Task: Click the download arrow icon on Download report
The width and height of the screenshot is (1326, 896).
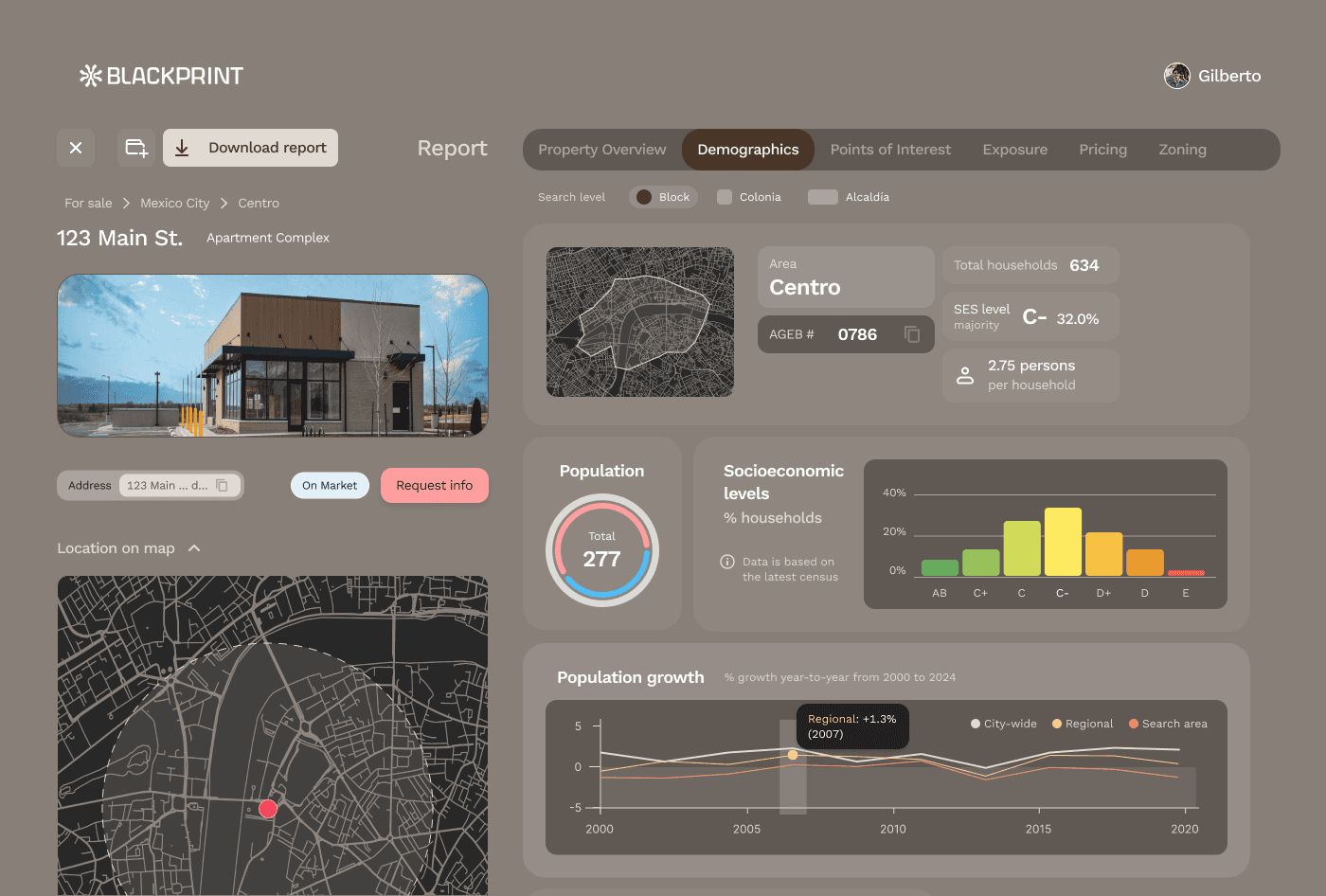Action: point(182,148)
